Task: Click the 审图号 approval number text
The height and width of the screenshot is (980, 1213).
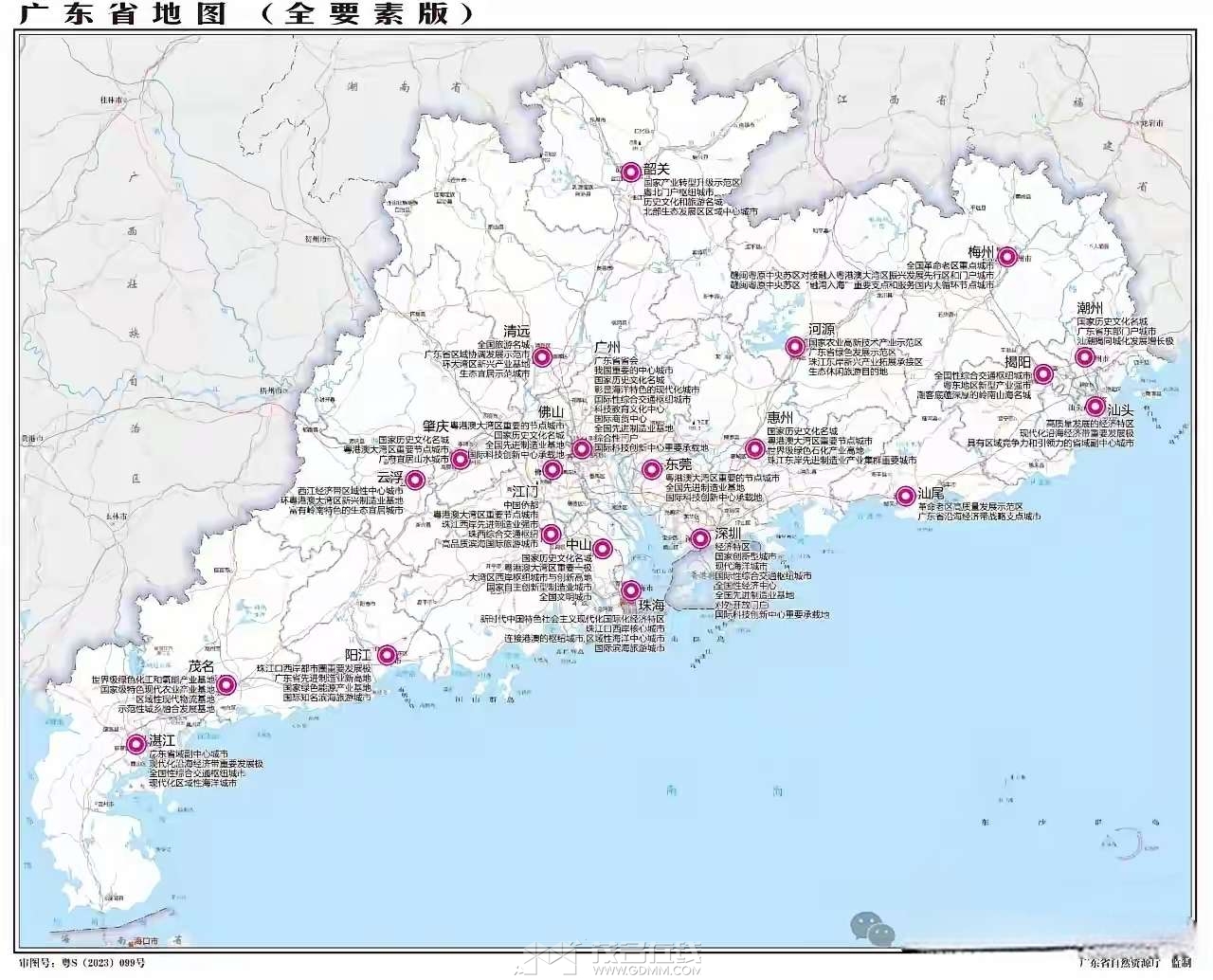Action: click(x=82, y=963)
